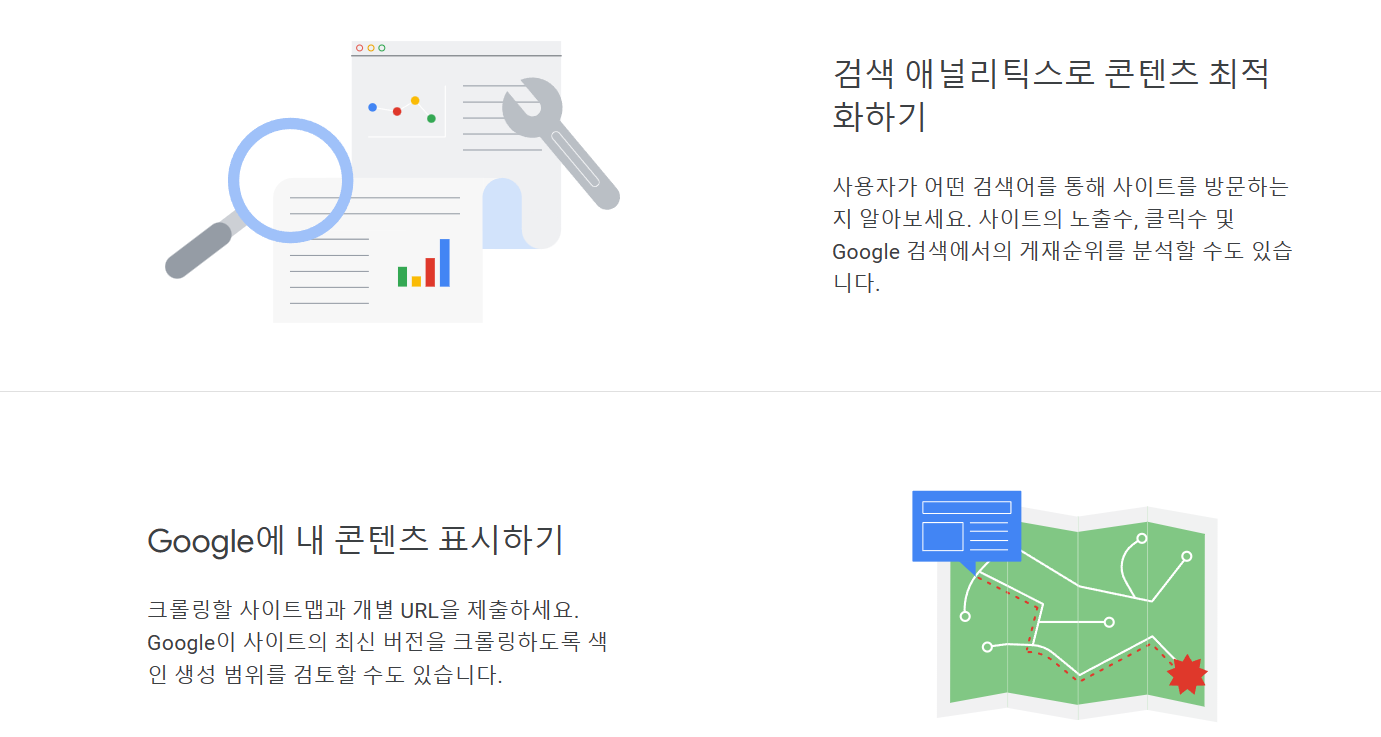Click the red starburst marker on map
This screenshot has height=737, width=1381.
click(x=1187, y=675)
